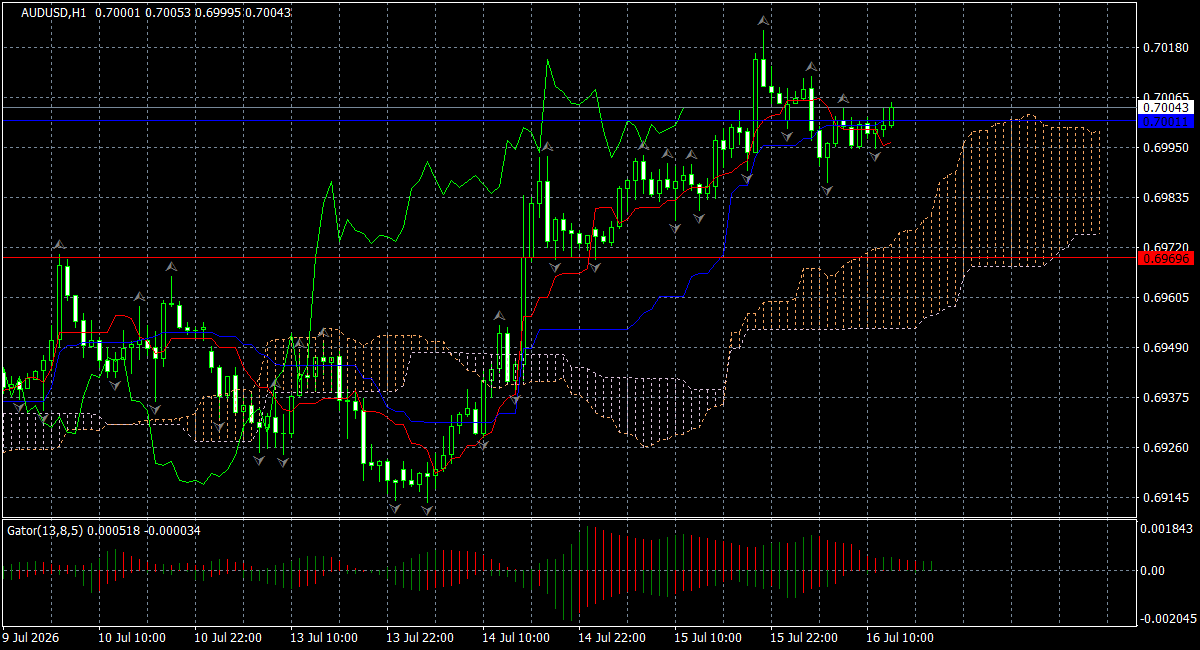Click the 10 Jul 22:00 time label
The height and width of the screenshot is (650, 1200).
(x=227, y=637)
